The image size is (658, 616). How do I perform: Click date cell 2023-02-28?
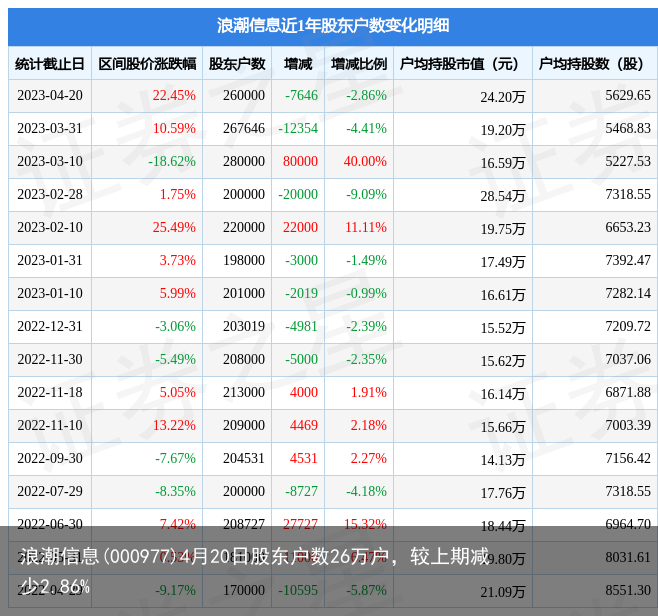click(x=50, y=194)
